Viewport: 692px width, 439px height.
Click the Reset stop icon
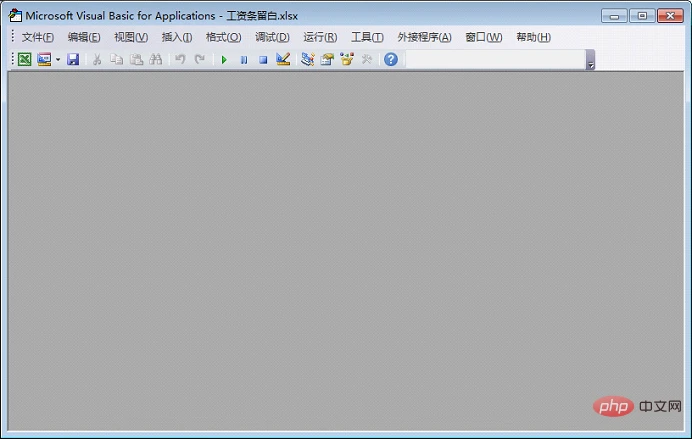coord(263,60)
